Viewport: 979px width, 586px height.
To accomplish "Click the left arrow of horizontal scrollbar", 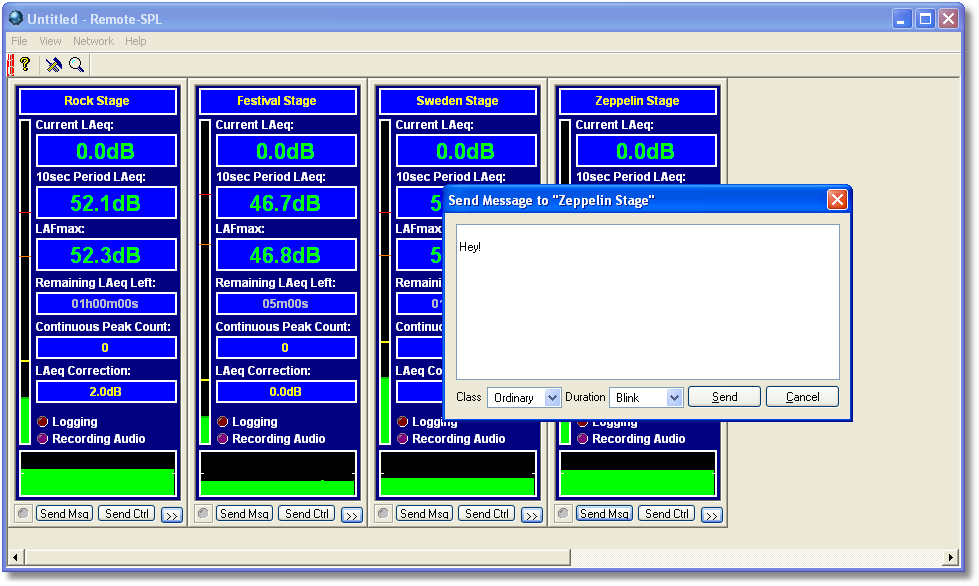I will point(16,557).
